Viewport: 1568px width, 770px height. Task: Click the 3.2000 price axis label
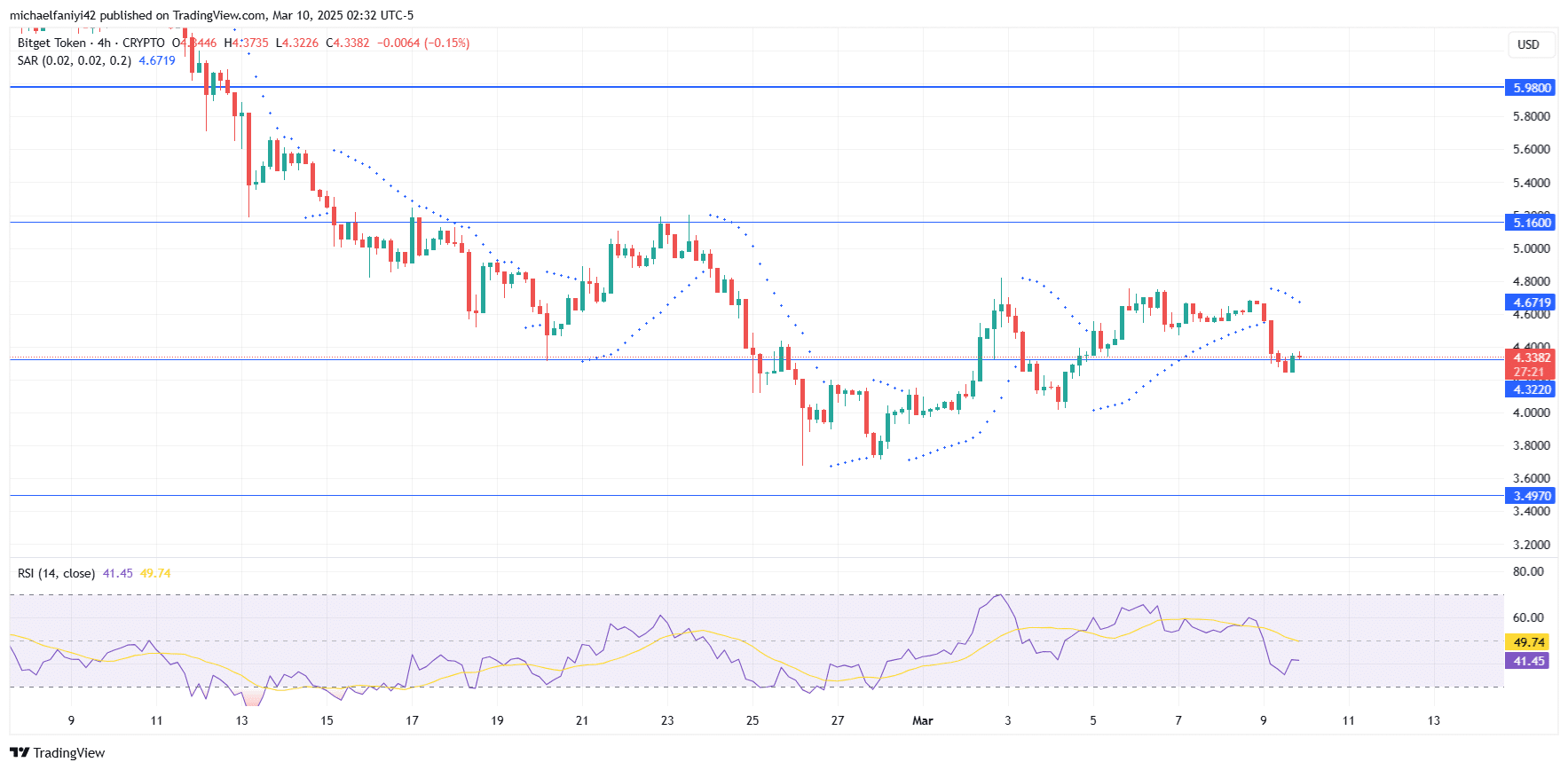pyautogui.click(x=1532, y=545)
